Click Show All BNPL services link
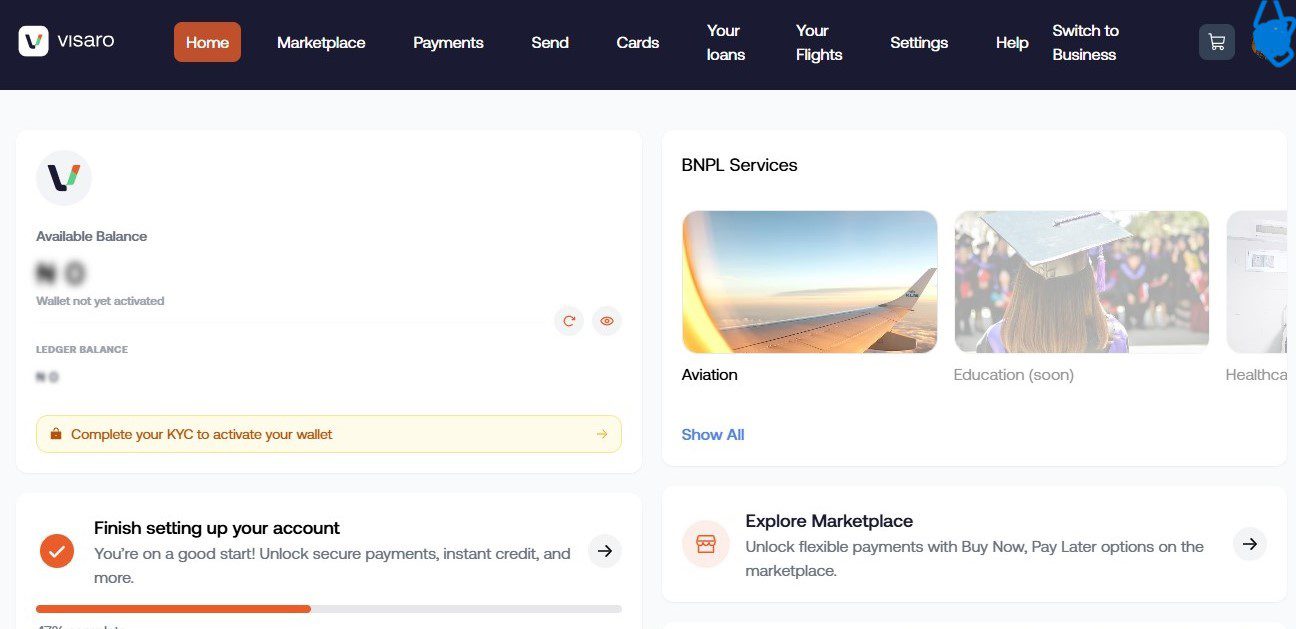1296x629 pixels. [x=713, y=434]
